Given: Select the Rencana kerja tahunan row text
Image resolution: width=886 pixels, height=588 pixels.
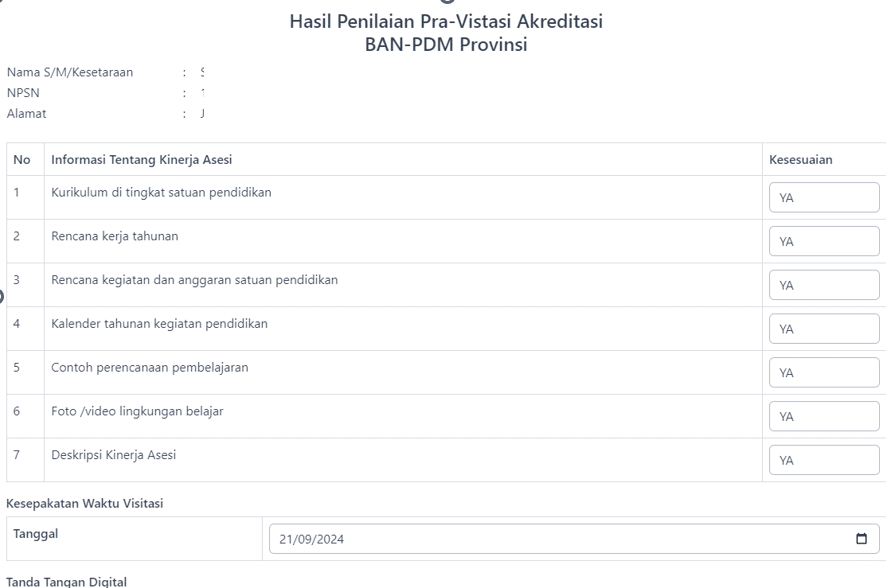Looking at the screenshot, I should coord(115,237).
